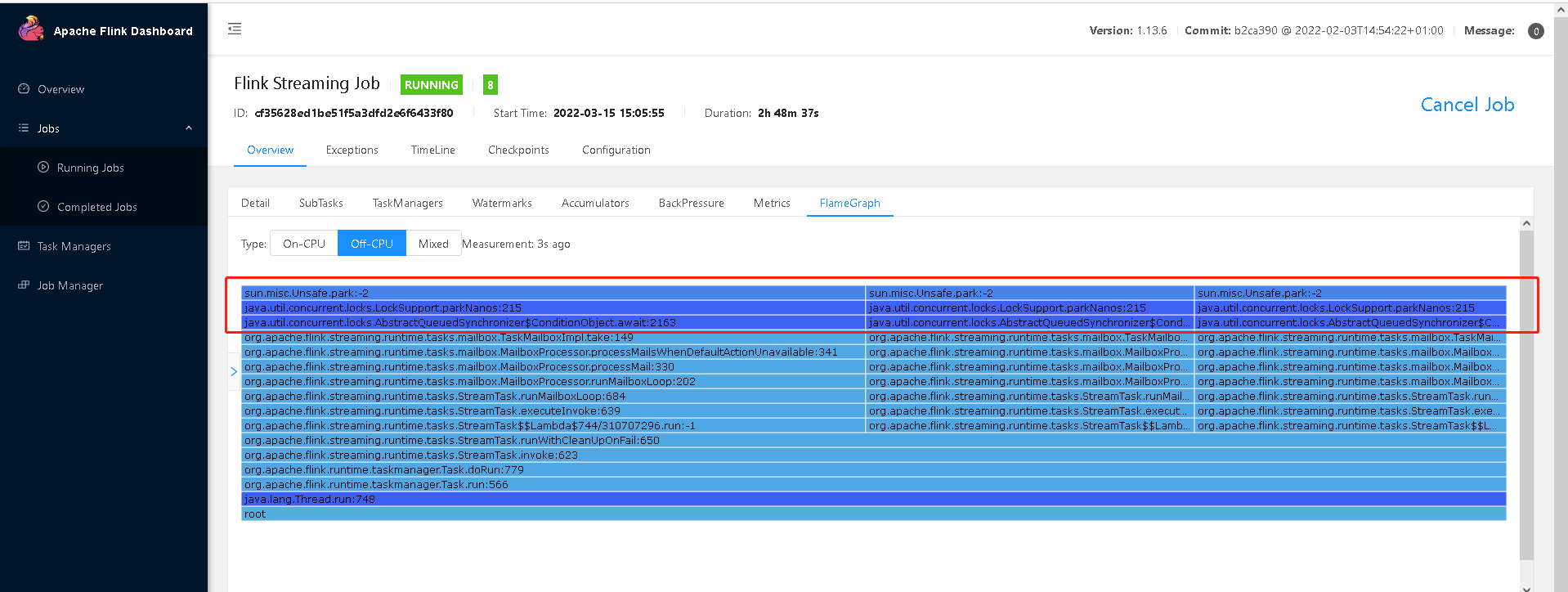Image resolution: width=1568 pixels, height=592 pixels.
Task: Click the MailboxProcessor.processMail:330 frame
Action: pyautogui.click(x=553, y=367)
